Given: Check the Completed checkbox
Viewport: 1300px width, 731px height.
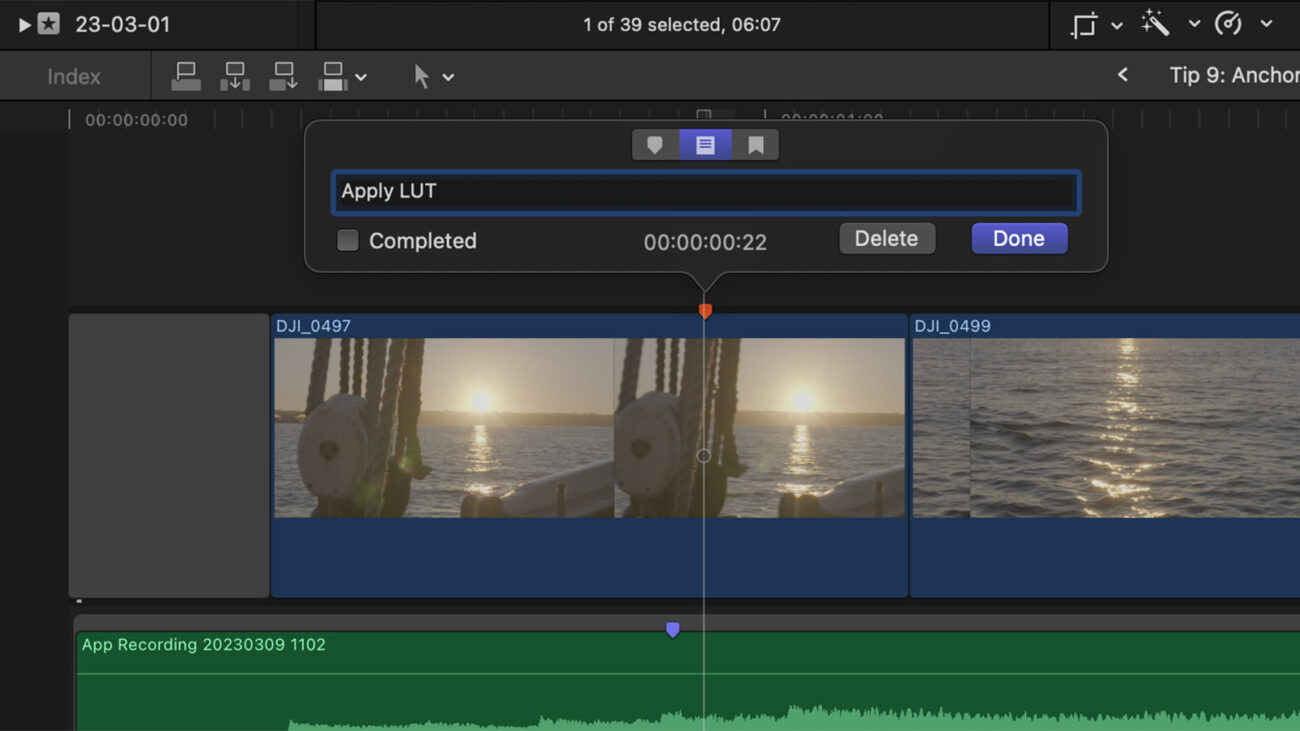Looking at the screenshot, I should (346, 240).
